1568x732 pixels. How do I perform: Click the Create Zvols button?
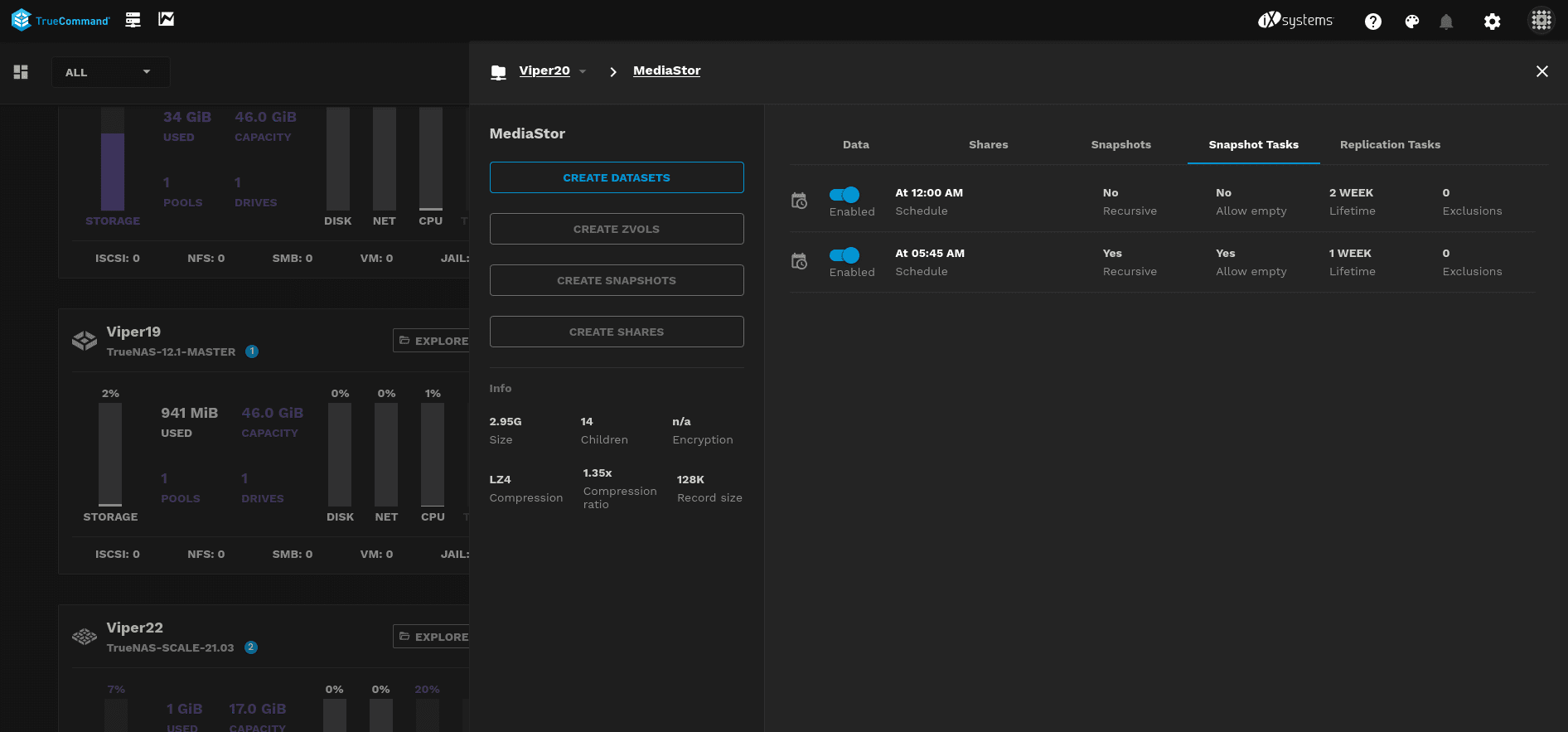617,229
